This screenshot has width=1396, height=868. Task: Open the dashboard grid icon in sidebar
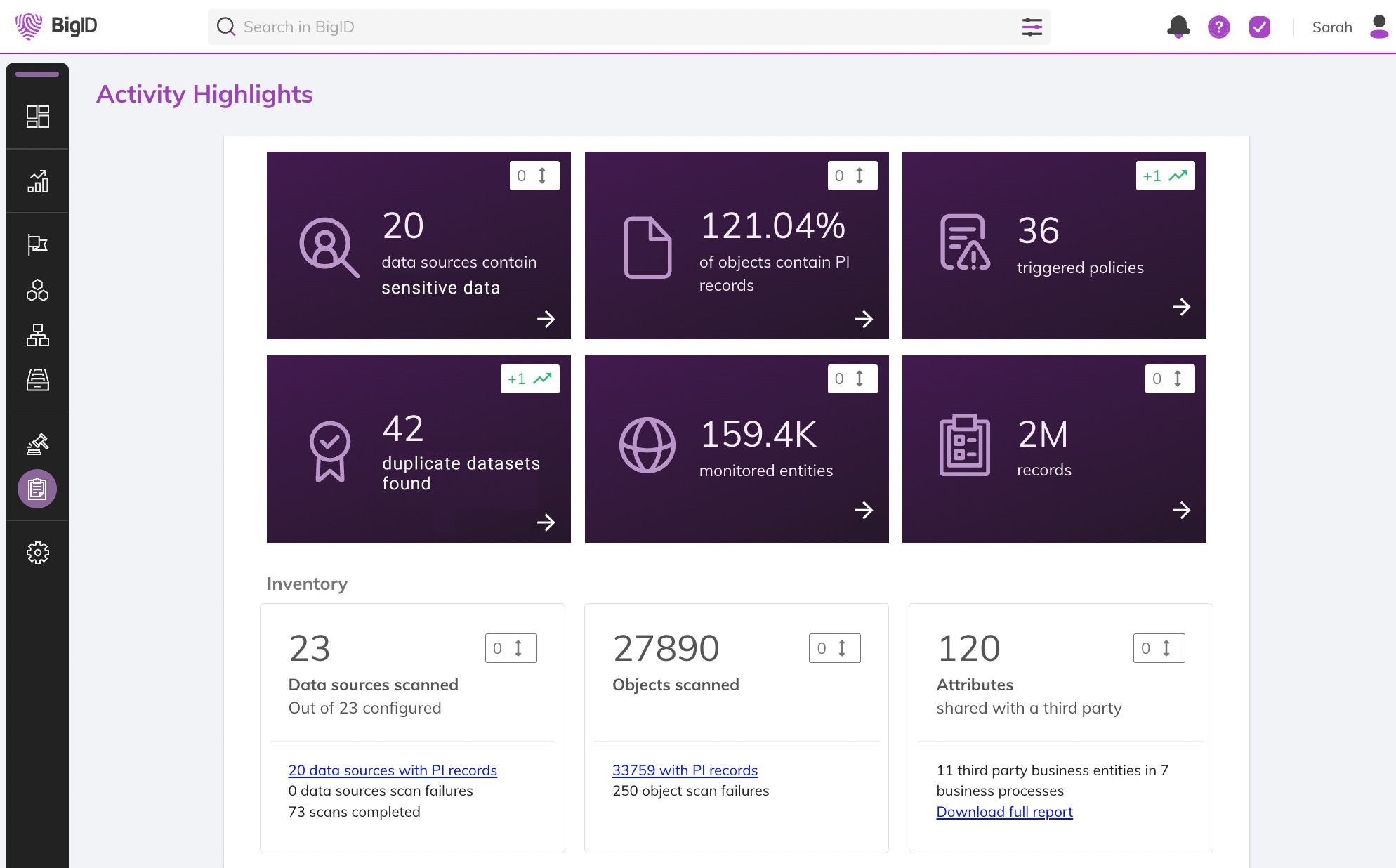point(37,117)
